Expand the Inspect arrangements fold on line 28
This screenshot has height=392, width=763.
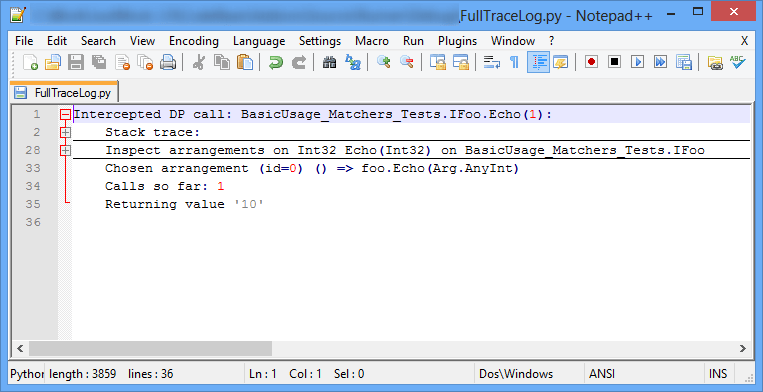[x=65, y=150]
